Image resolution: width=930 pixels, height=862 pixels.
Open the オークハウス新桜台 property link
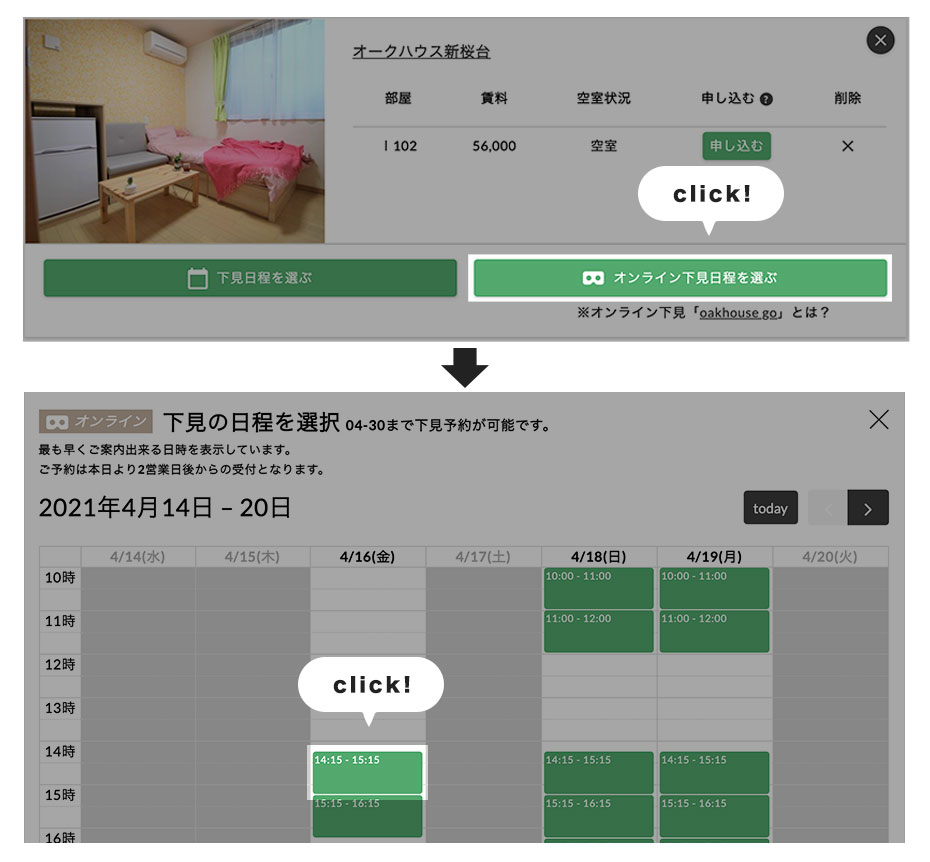(x=421, y=52)
